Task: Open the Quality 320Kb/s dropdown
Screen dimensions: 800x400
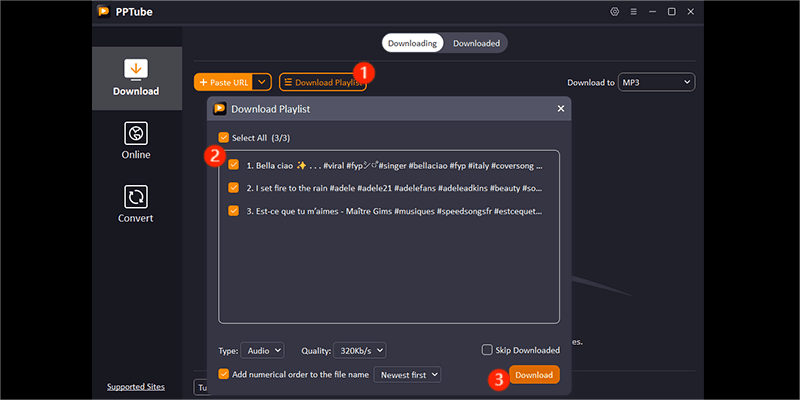Action: (x=359, y=350)
